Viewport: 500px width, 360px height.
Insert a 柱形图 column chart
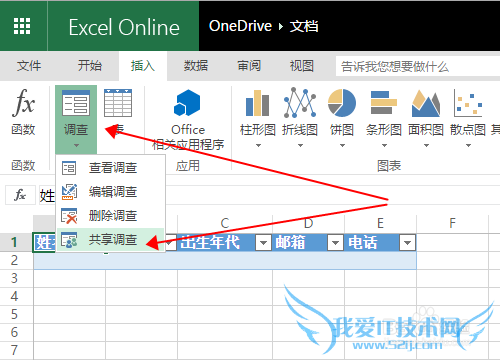click(x=258, y=113)
